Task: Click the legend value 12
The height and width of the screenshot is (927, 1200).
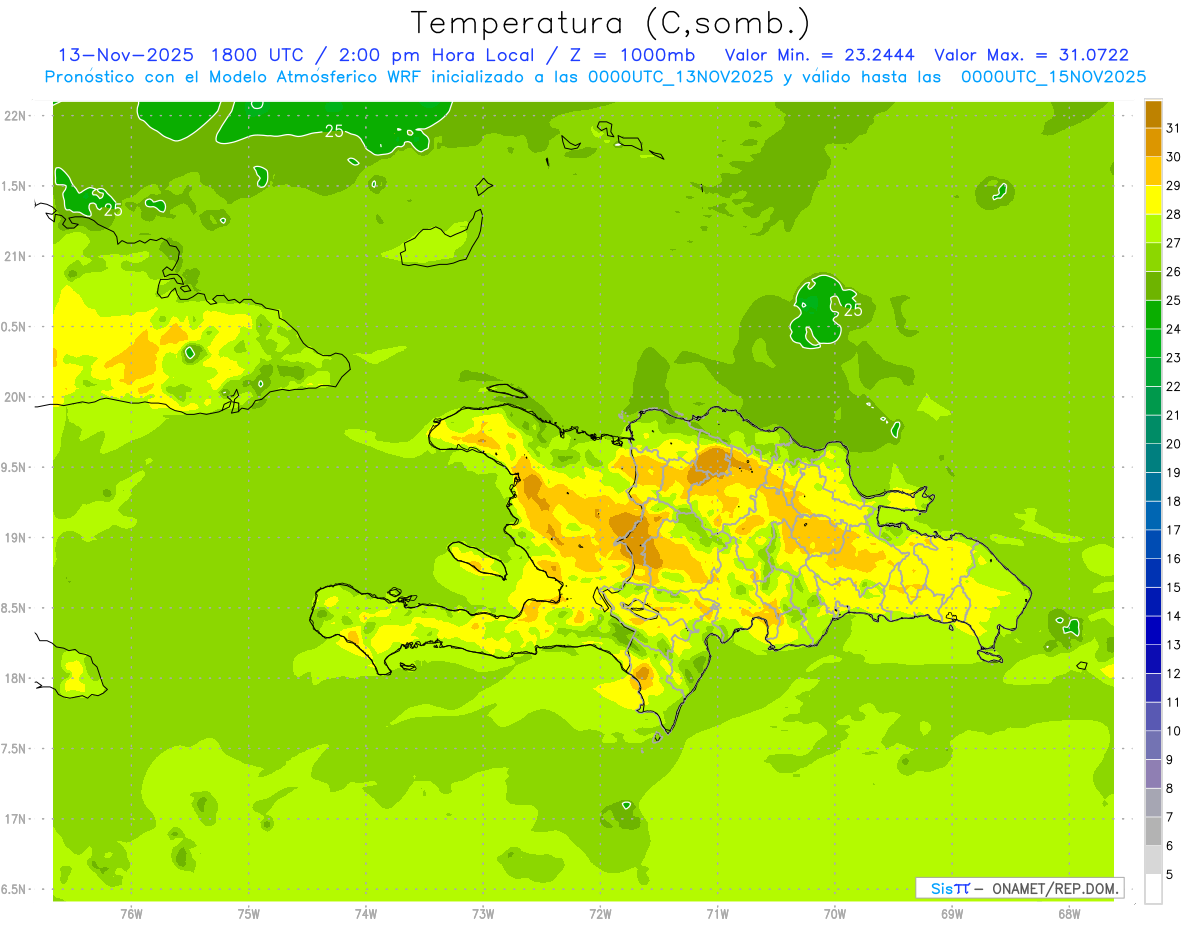Action: coord(1174,674)
